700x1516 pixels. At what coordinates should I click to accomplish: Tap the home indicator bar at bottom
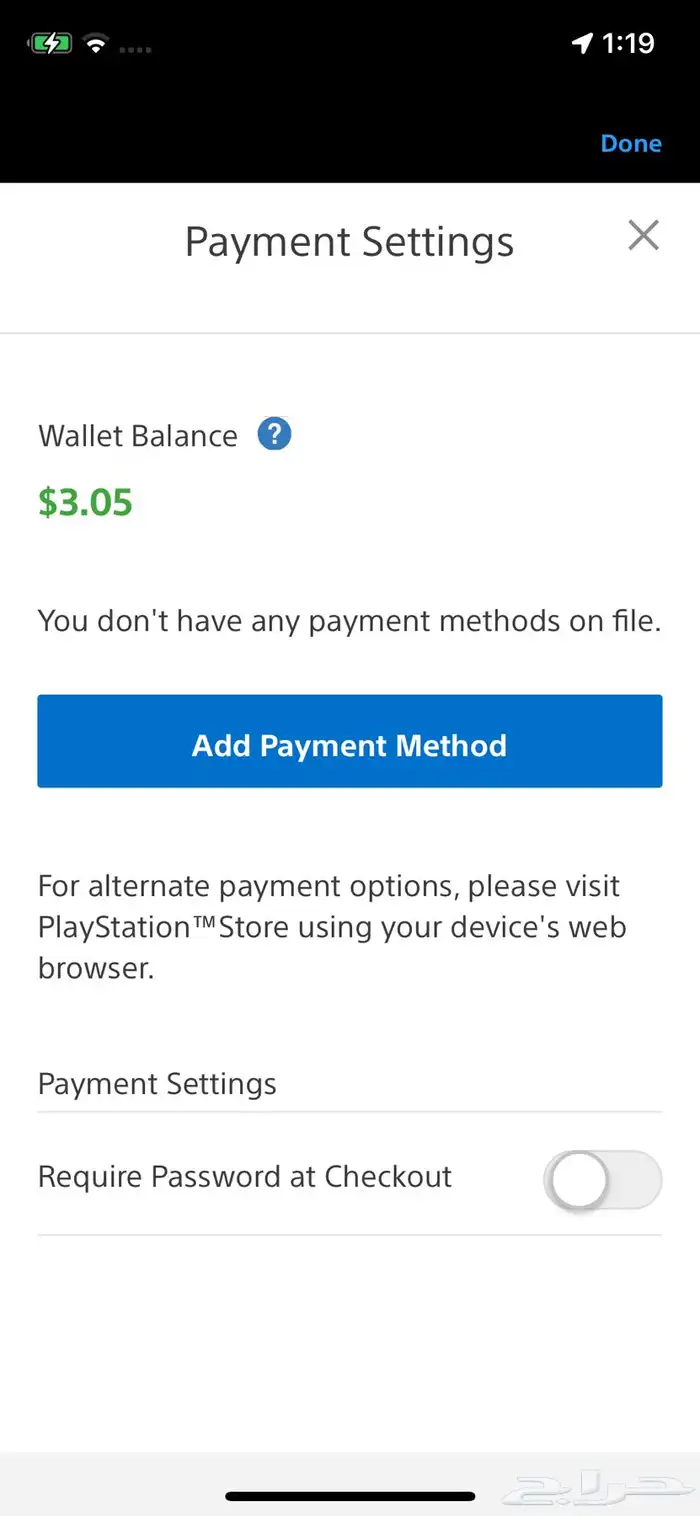coord(350,1496)
